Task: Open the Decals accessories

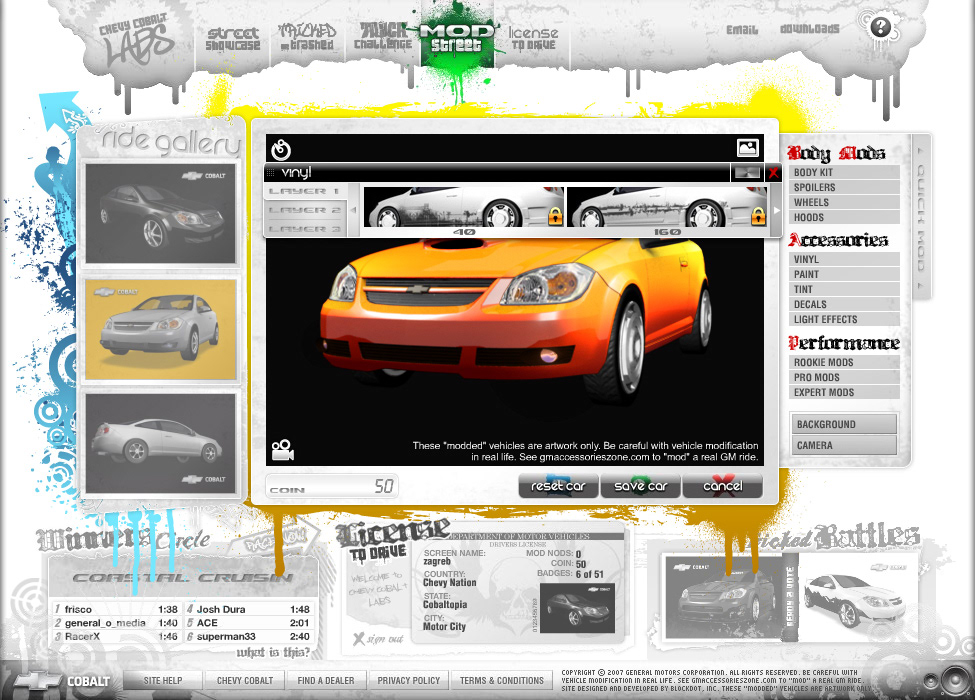Action: pyautogui.click(x=844, y=304)
